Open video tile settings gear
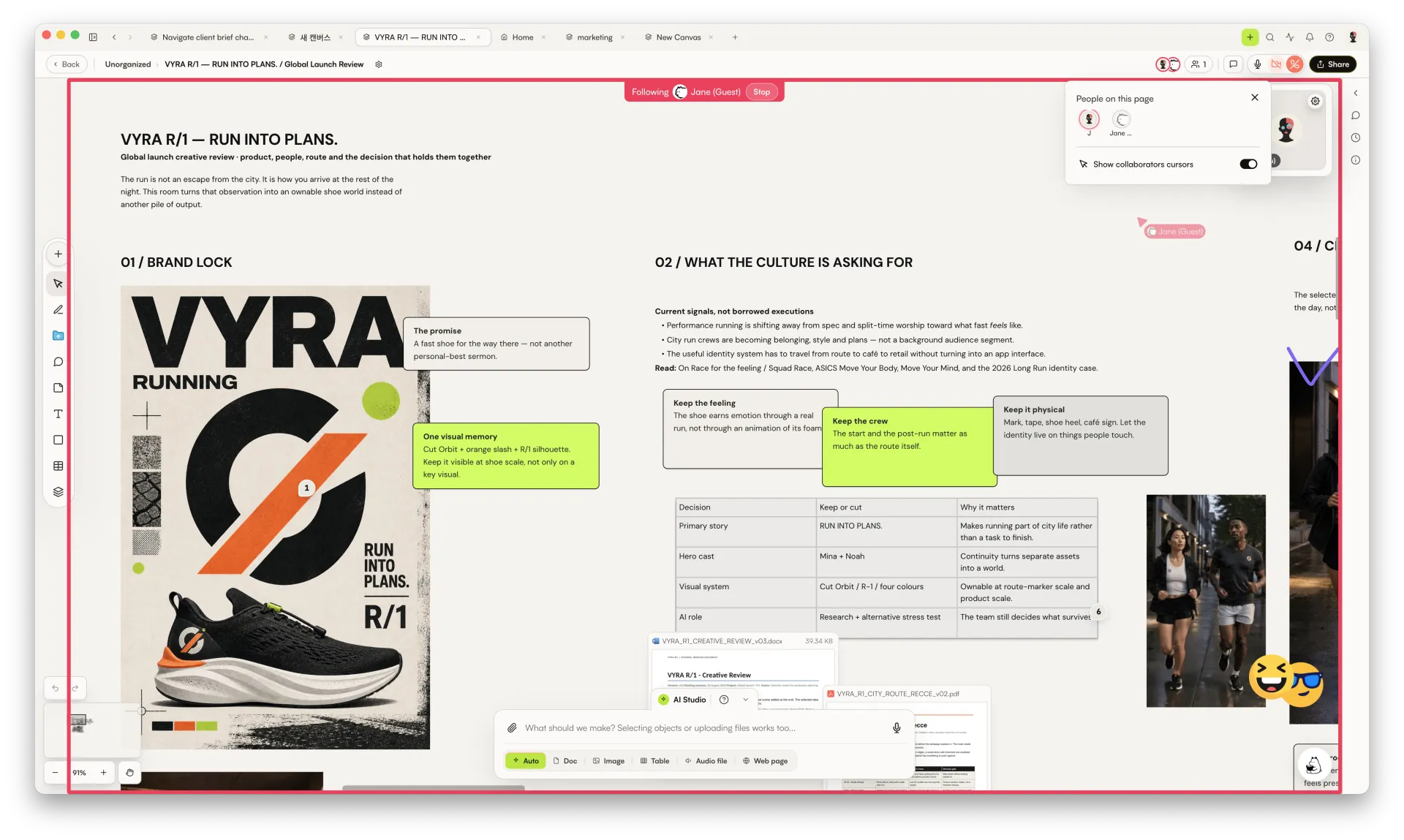Screen dimensions: 1404x840 pos(1316,102)
